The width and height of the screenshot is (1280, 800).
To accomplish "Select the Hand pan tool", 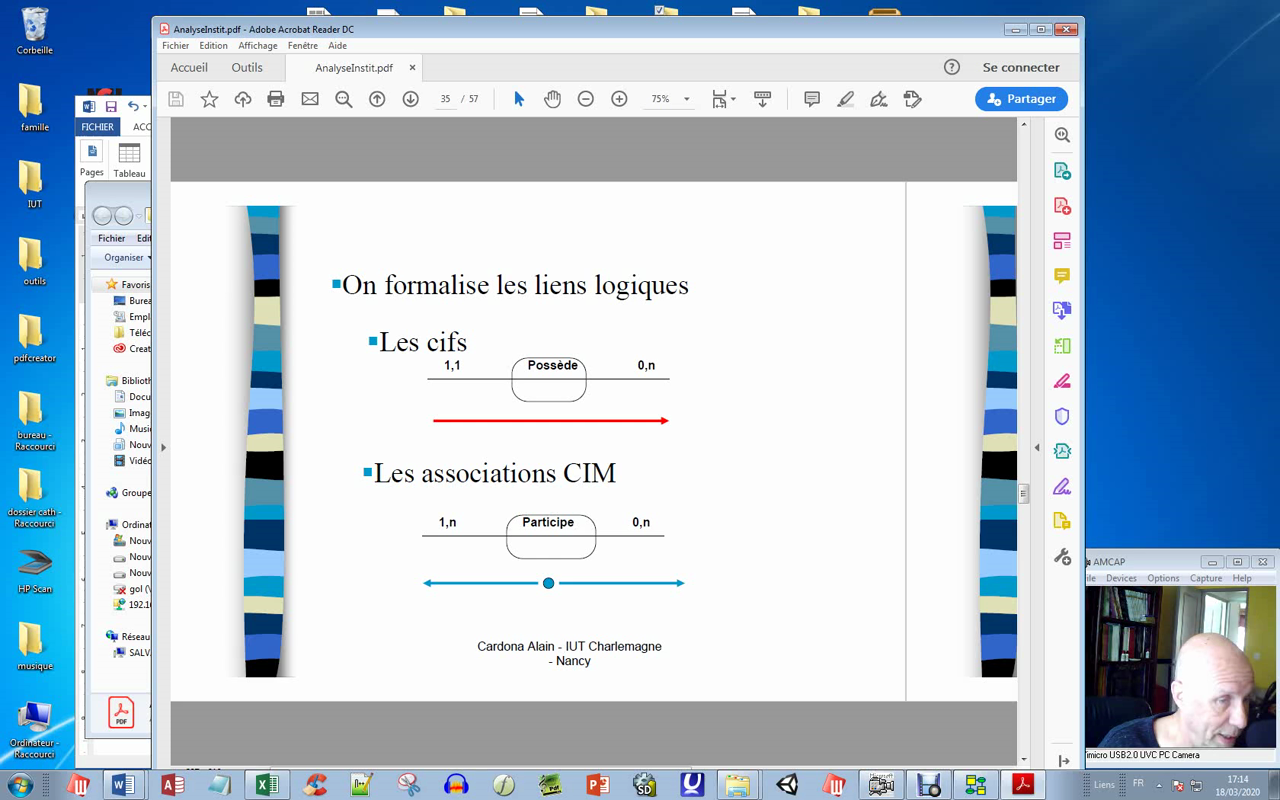I will (552, 99).
